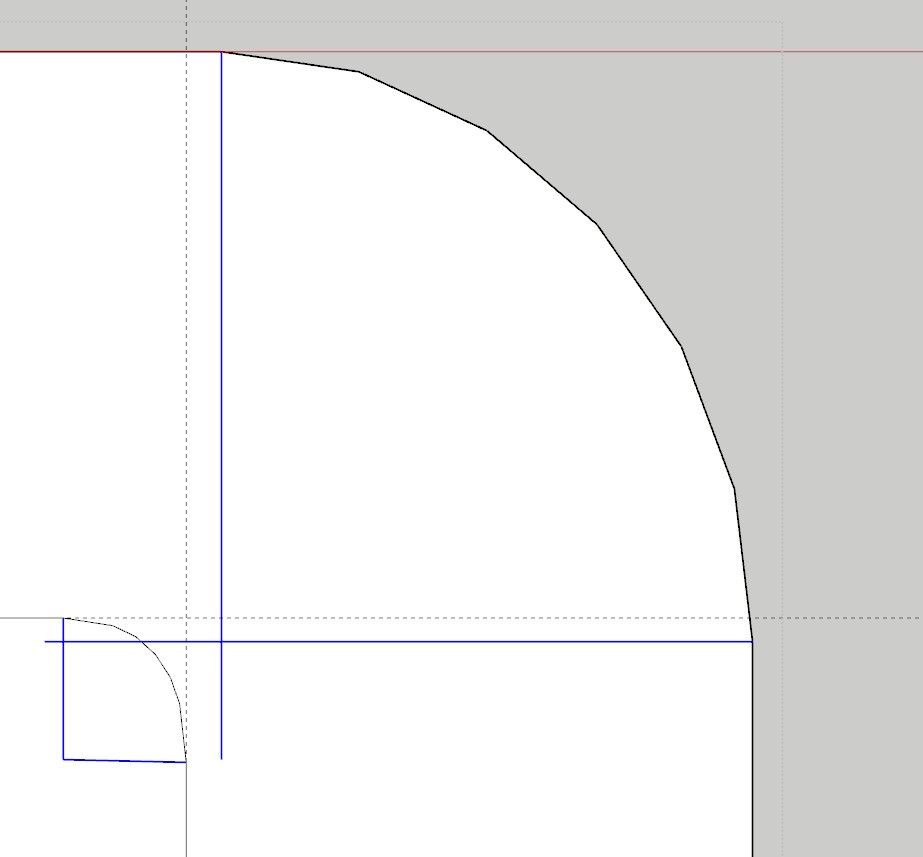Screen dimensions: 923x857
Task: Click the bottom endpoint of the small arc
Action: 186,762
